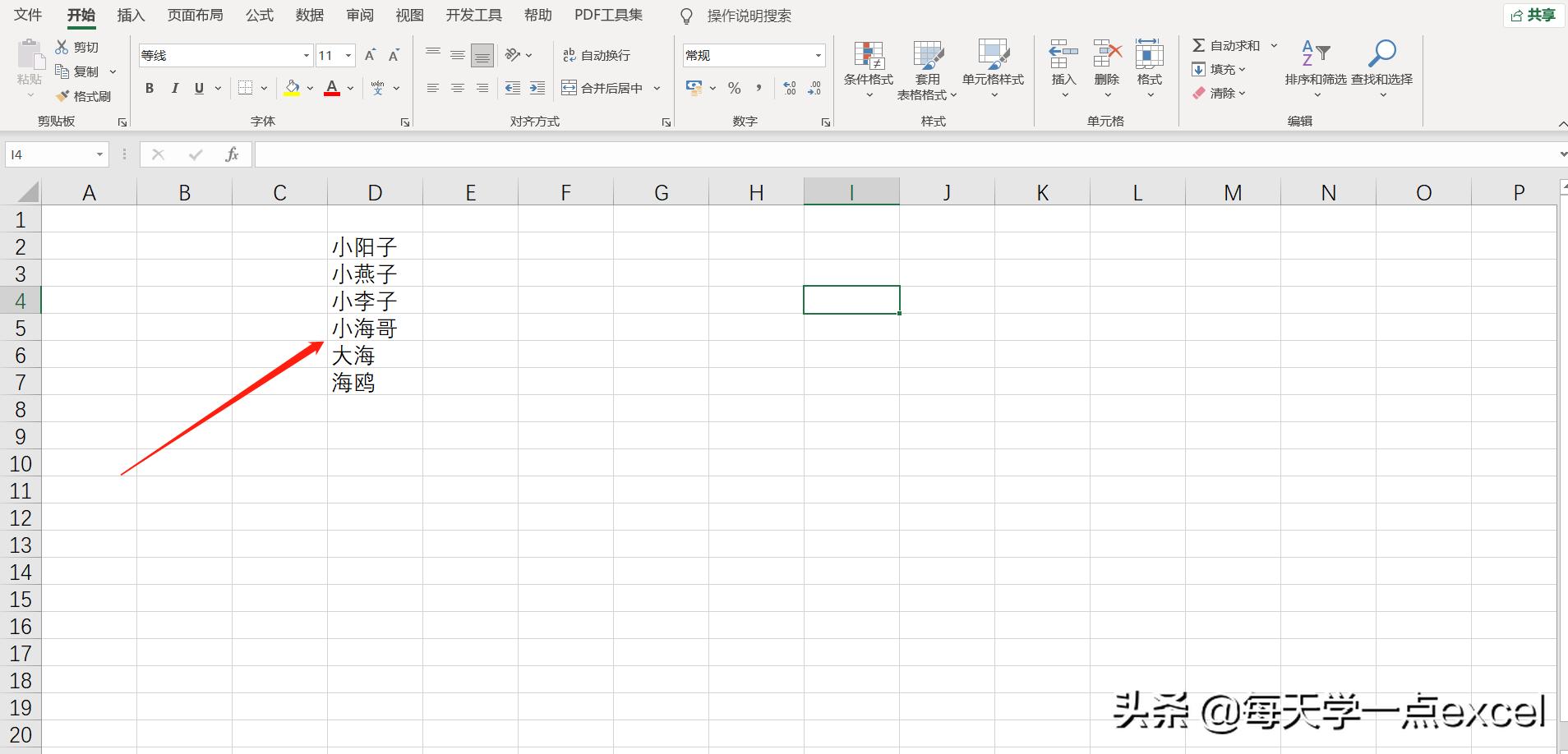Viewport: 1568px width, 754px height.
Task: Open the Clear (清除) dropdown
Action: 1220,94
